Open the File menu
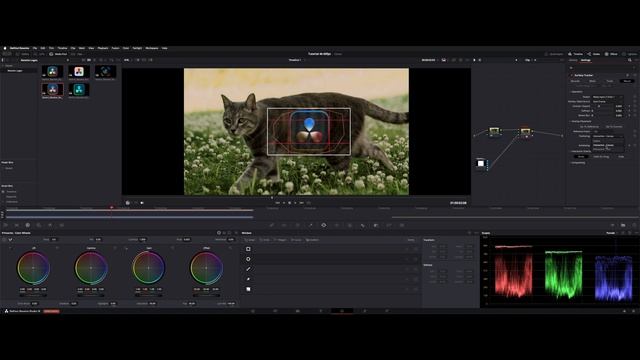640x360 pixels. (x=35, y=48)
